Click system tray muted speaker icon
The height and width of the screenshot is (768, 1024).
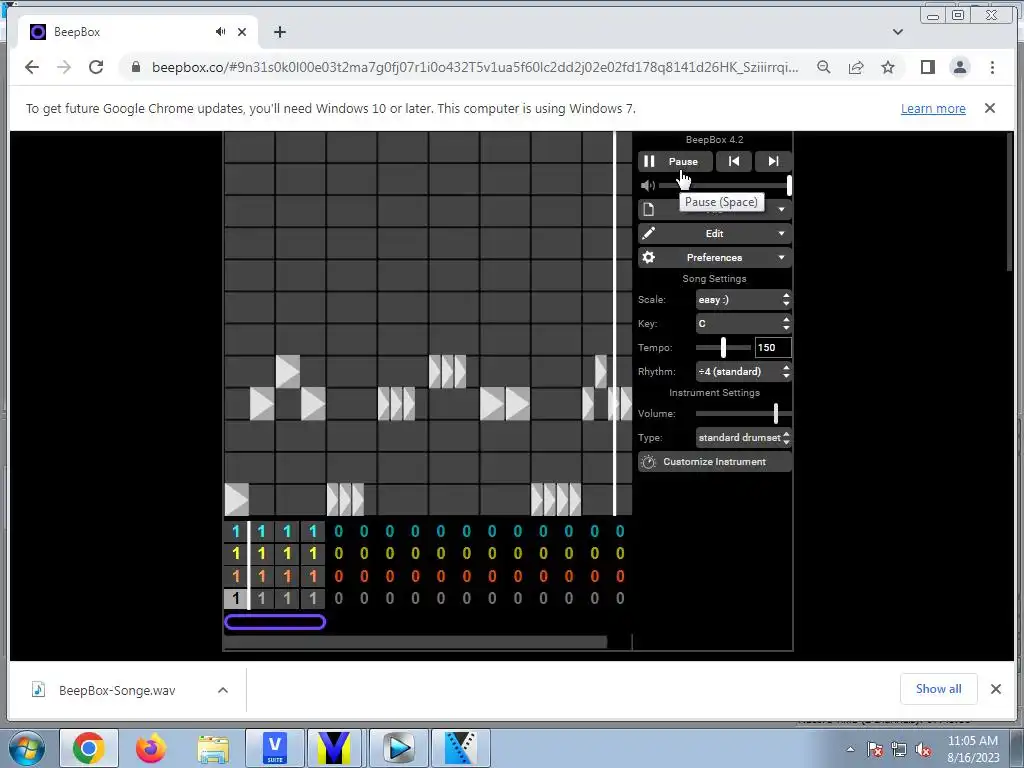(923, 749)
